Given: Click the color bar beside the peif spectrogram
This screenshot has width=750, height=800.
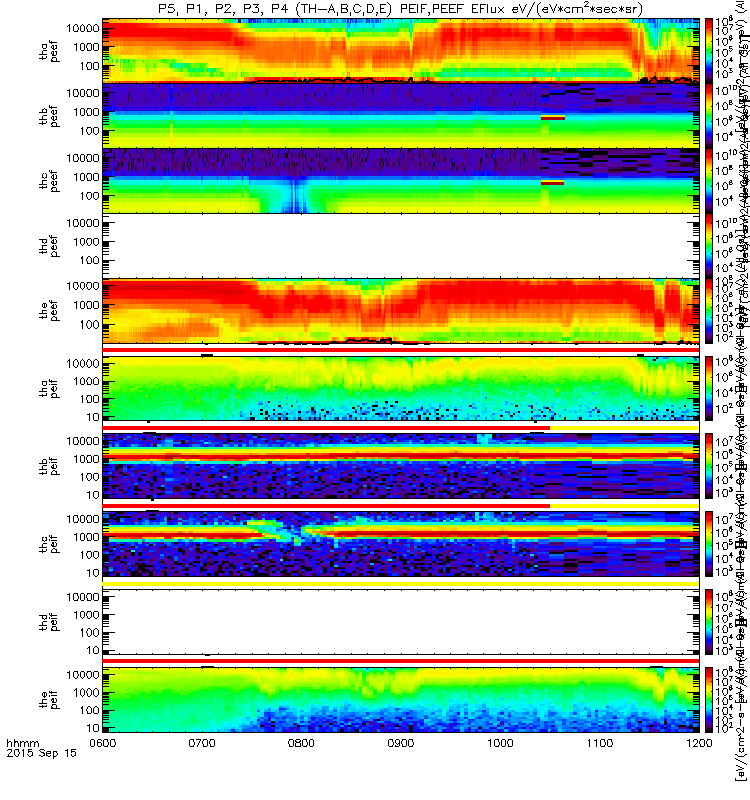Looking at the screenshot, I should pos(709,699).
